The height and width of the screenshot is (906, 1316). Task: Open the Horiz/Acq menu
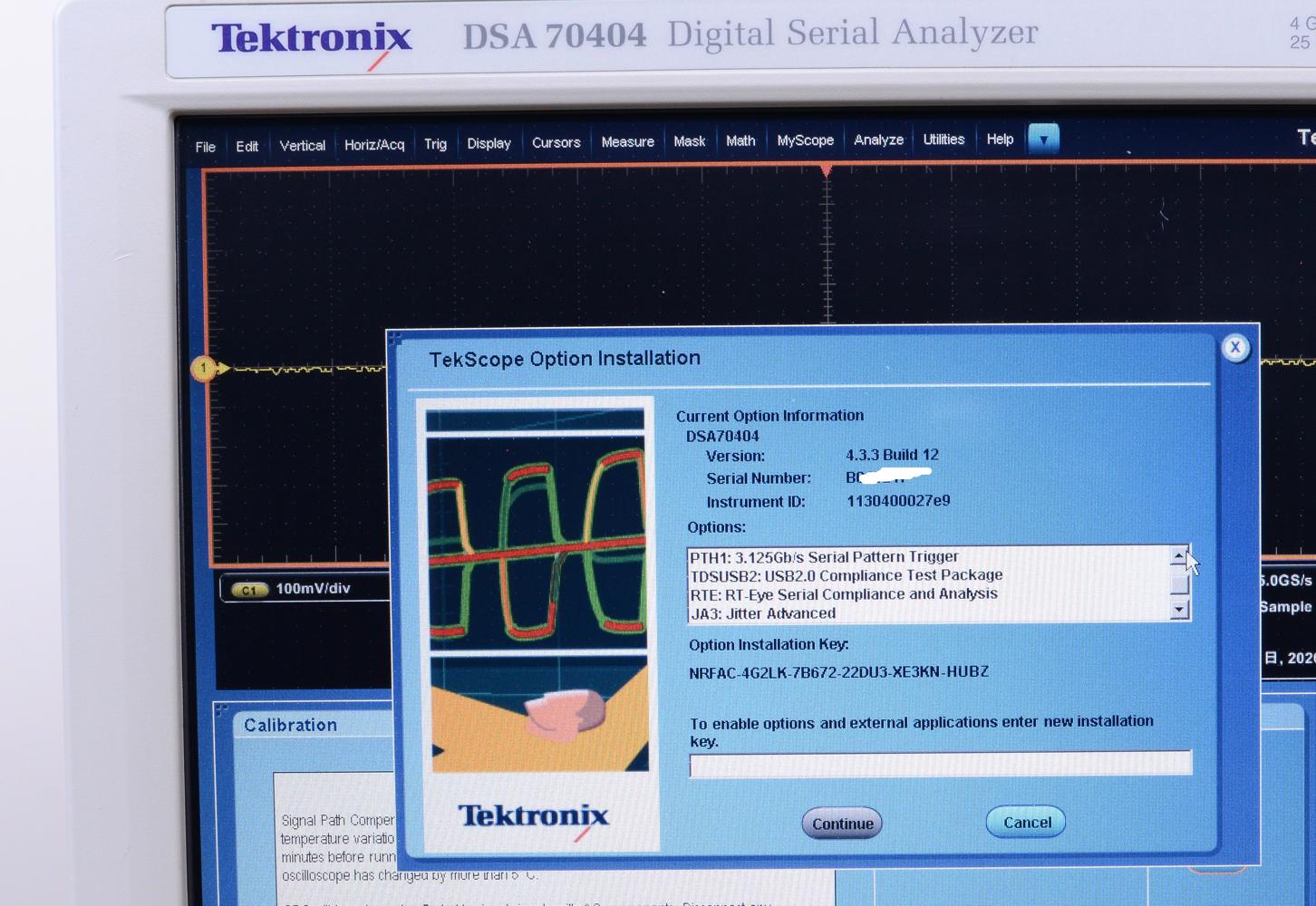pos(373,144)
